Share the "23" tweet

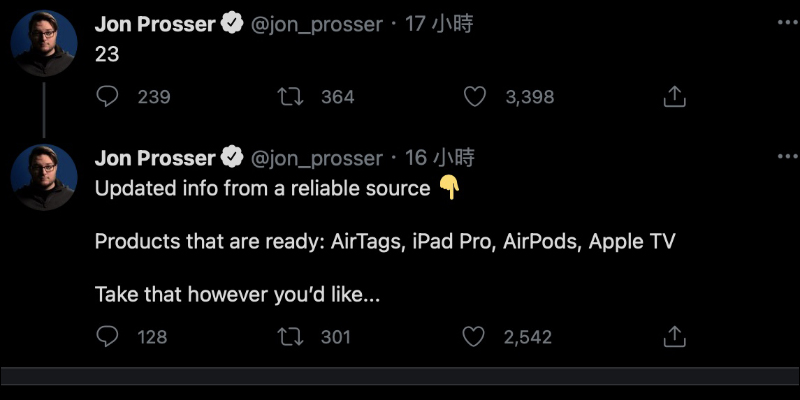[x=674, y=96]
